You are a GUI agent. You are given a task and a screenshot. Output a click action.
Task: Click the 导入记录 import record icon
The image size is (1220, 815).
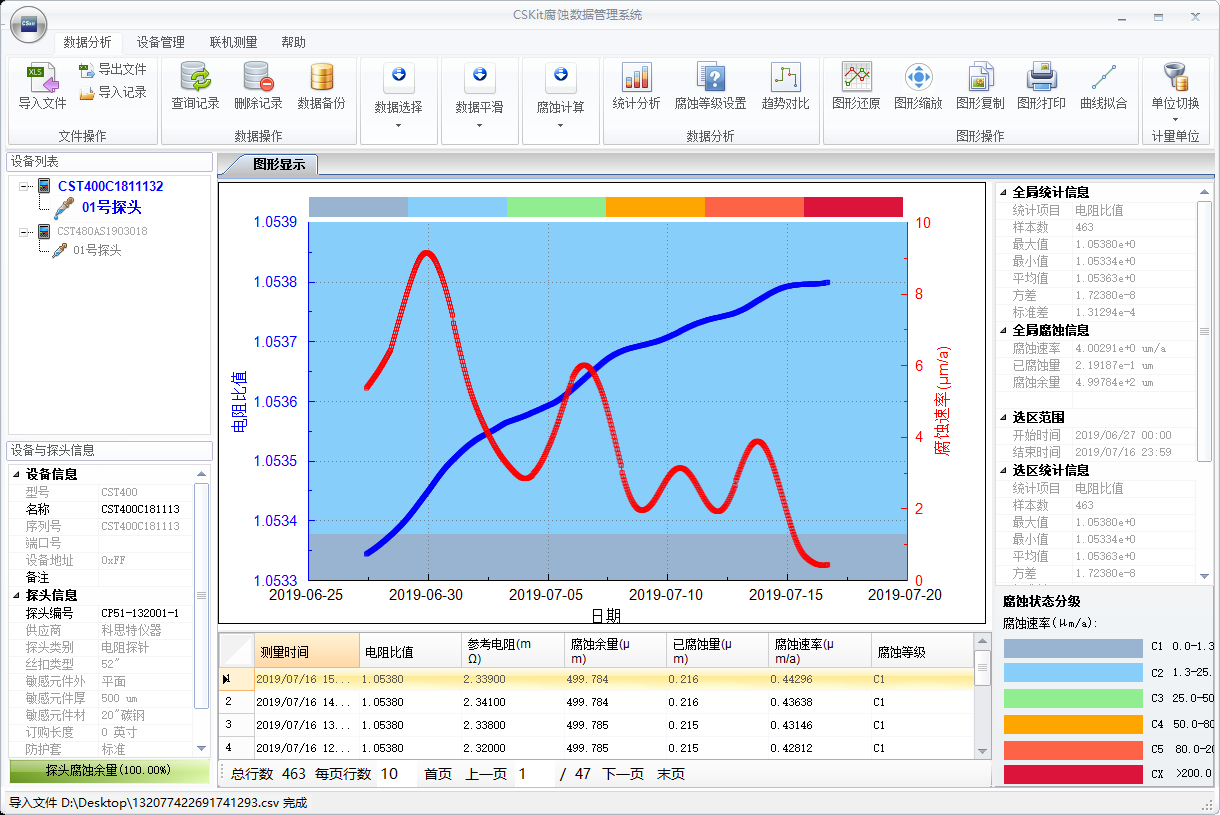(x=87, y=92)
